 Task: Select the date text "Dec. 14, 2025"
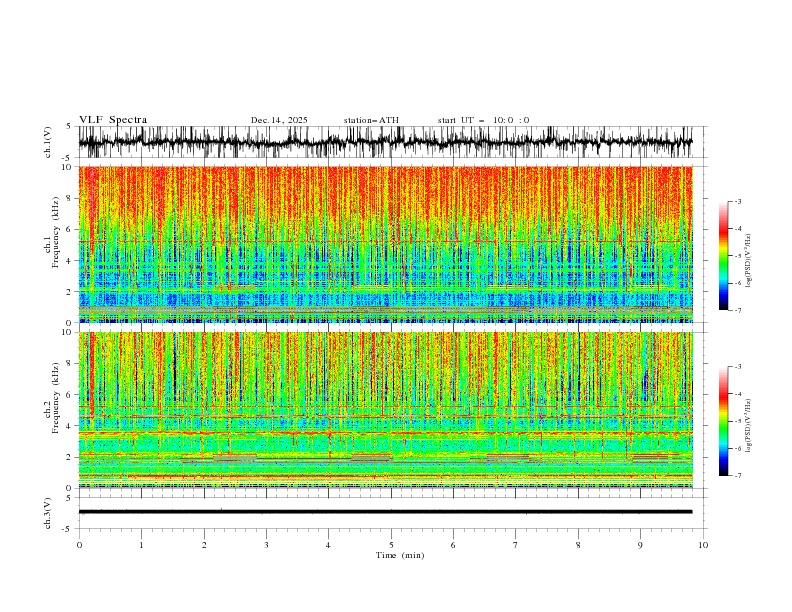pyautogui.click(x=279, y=120)
